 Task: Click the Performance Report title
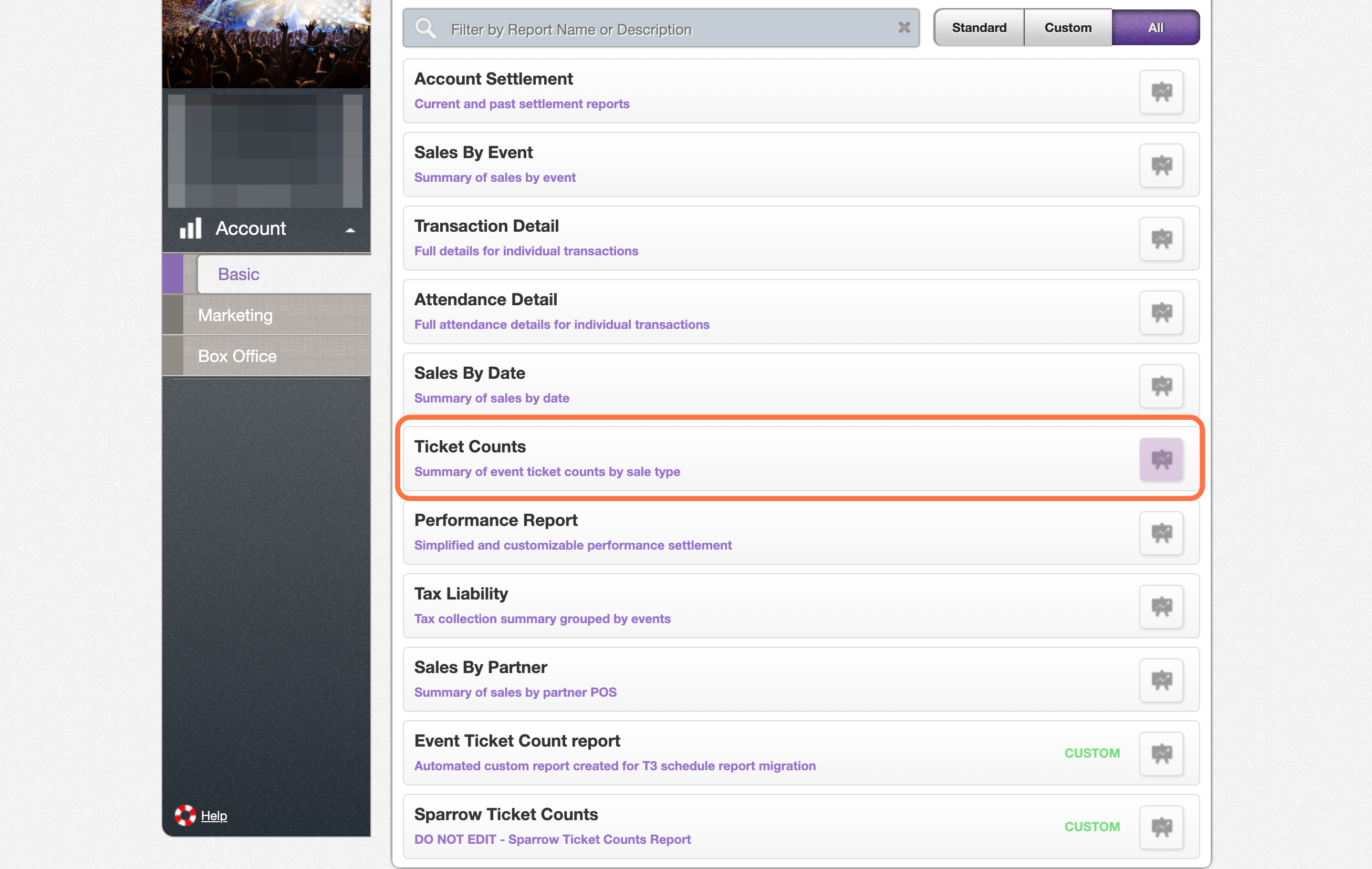pos(496,520)
